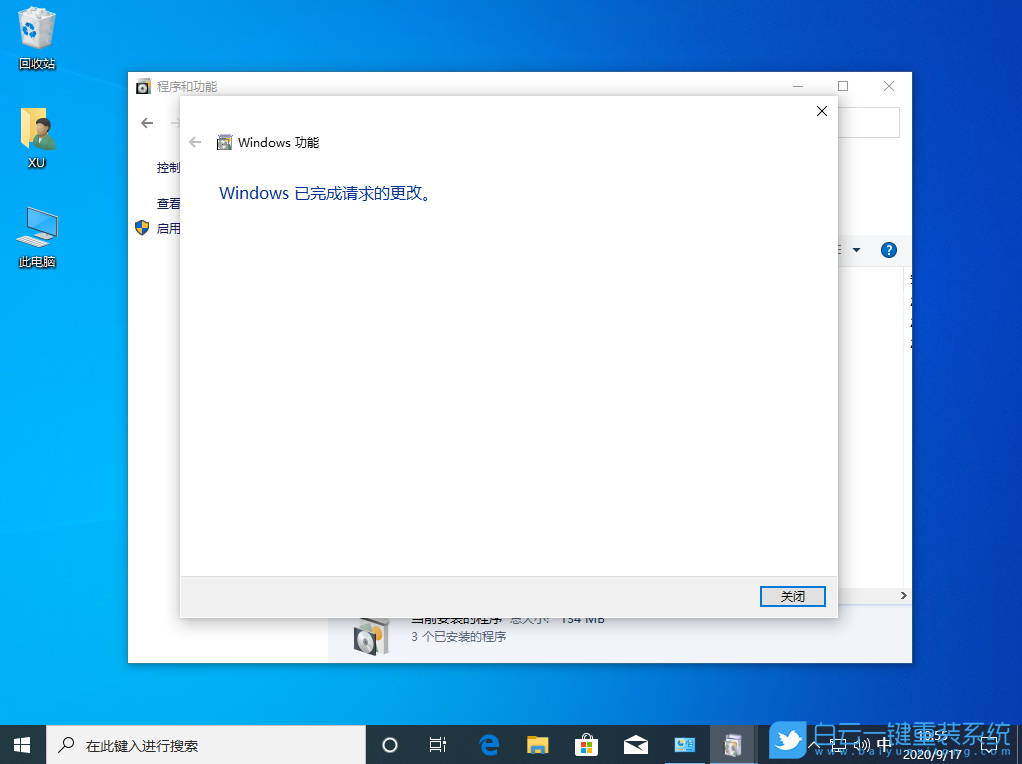Click the Cortana circle icon

click(390, 744)
